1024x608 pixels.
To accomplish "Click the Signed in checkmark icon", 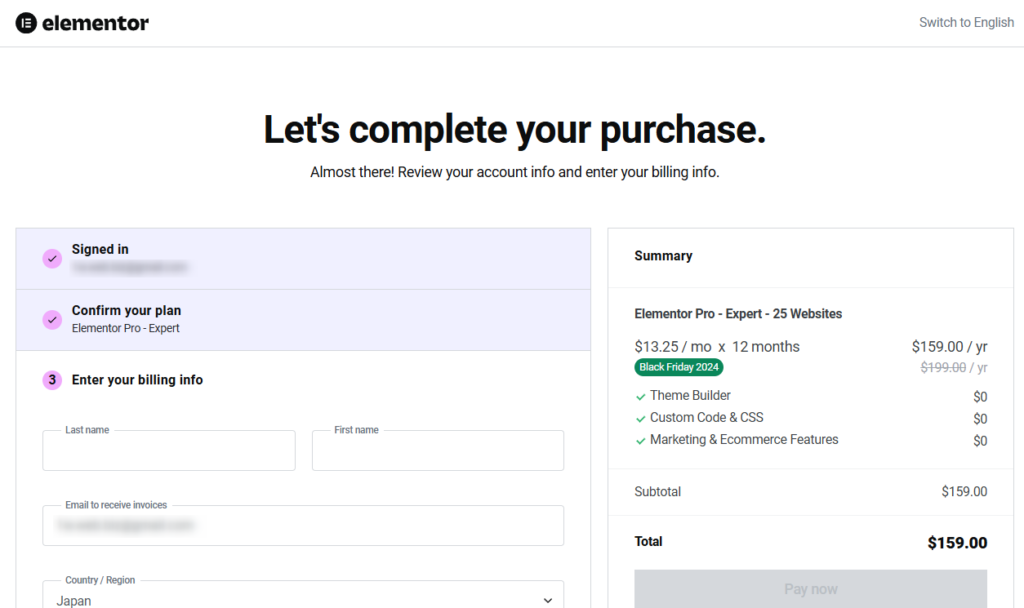I will pyautogui.click(x=52, y=259).
